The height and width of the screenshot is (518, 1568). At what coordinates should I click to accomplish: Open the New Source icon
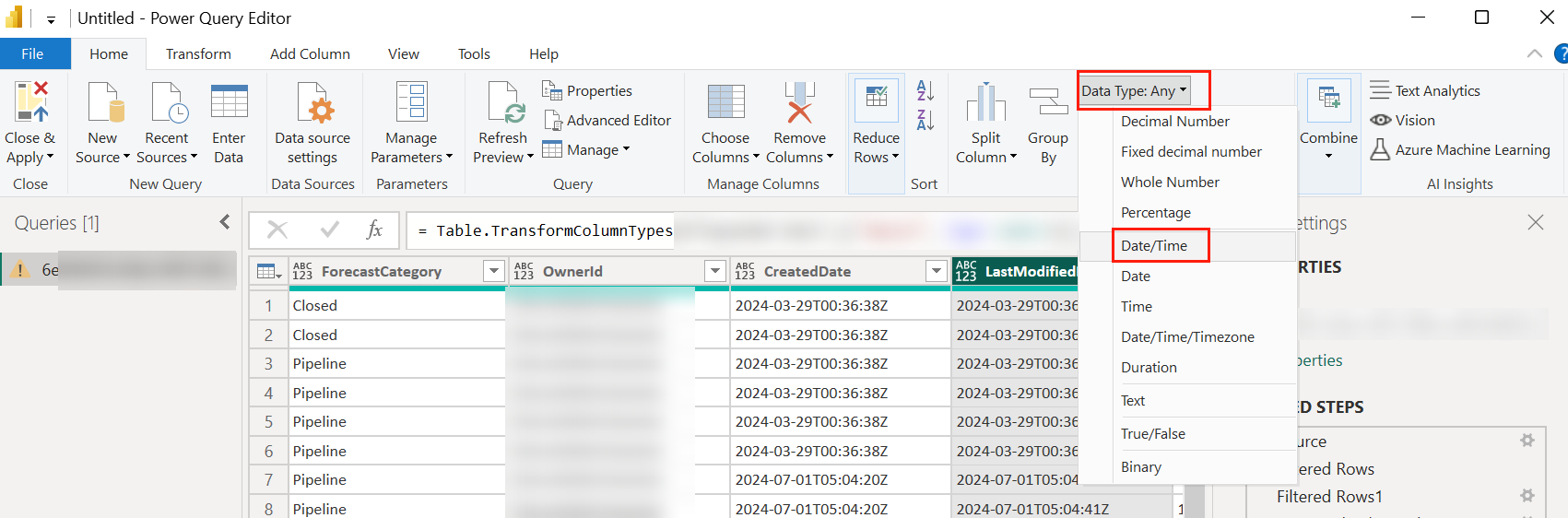tap(105, 101)
